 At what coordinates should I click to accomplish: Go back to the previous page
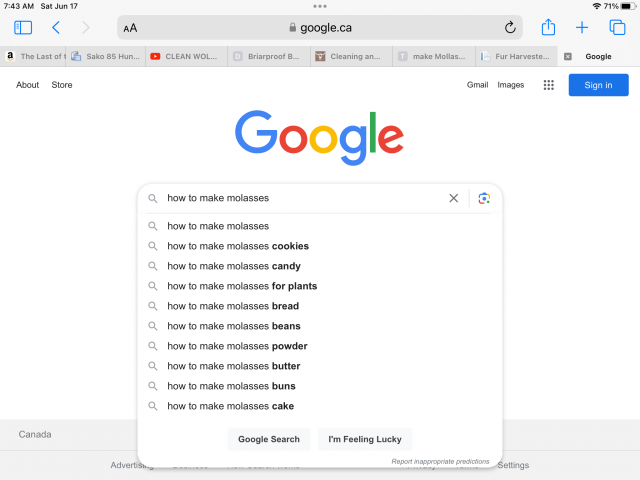(56, 28)
